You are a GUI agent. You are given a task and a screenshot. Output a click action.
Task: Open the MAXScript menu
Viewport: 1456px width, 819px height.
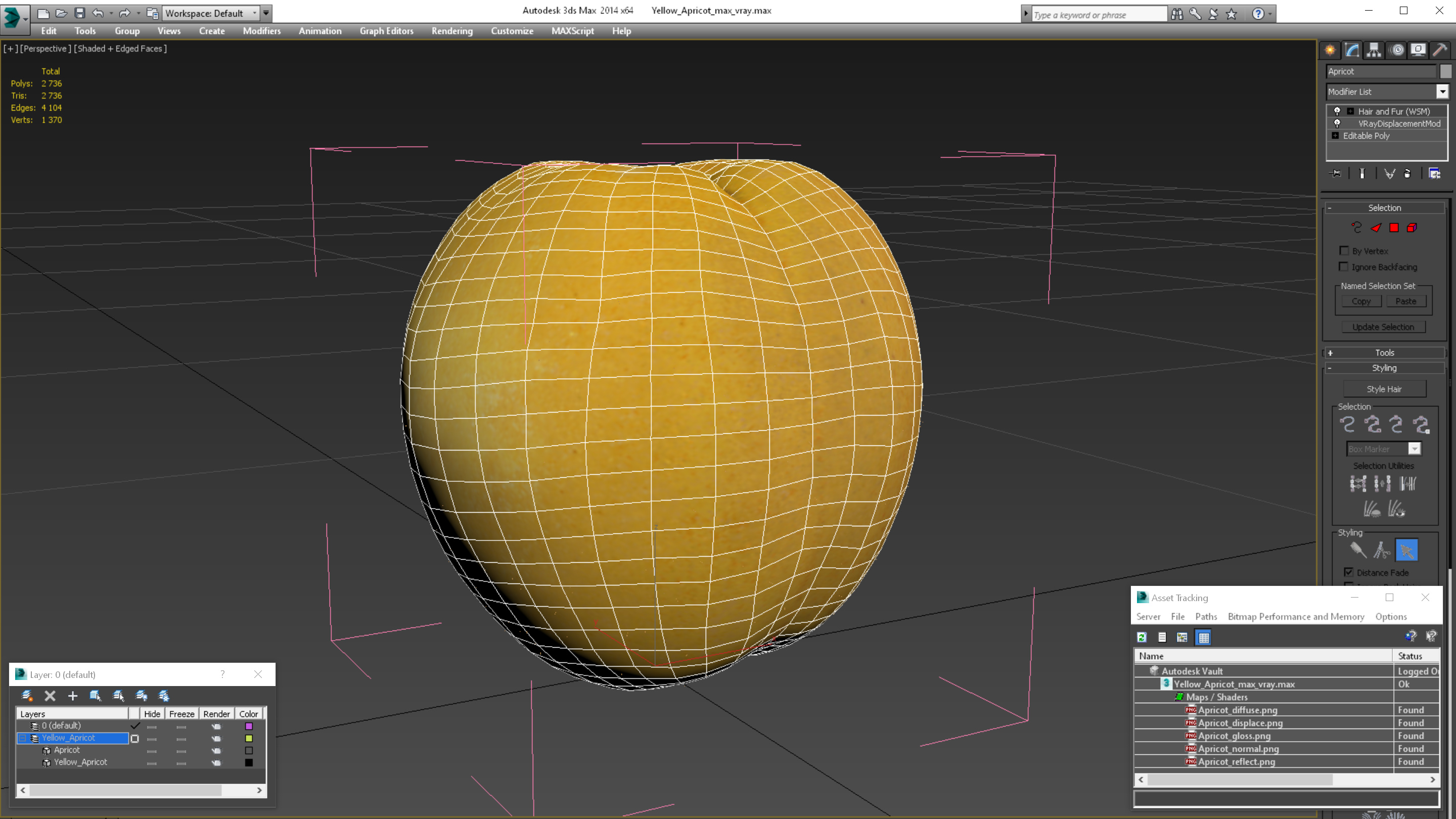point(573,31)
